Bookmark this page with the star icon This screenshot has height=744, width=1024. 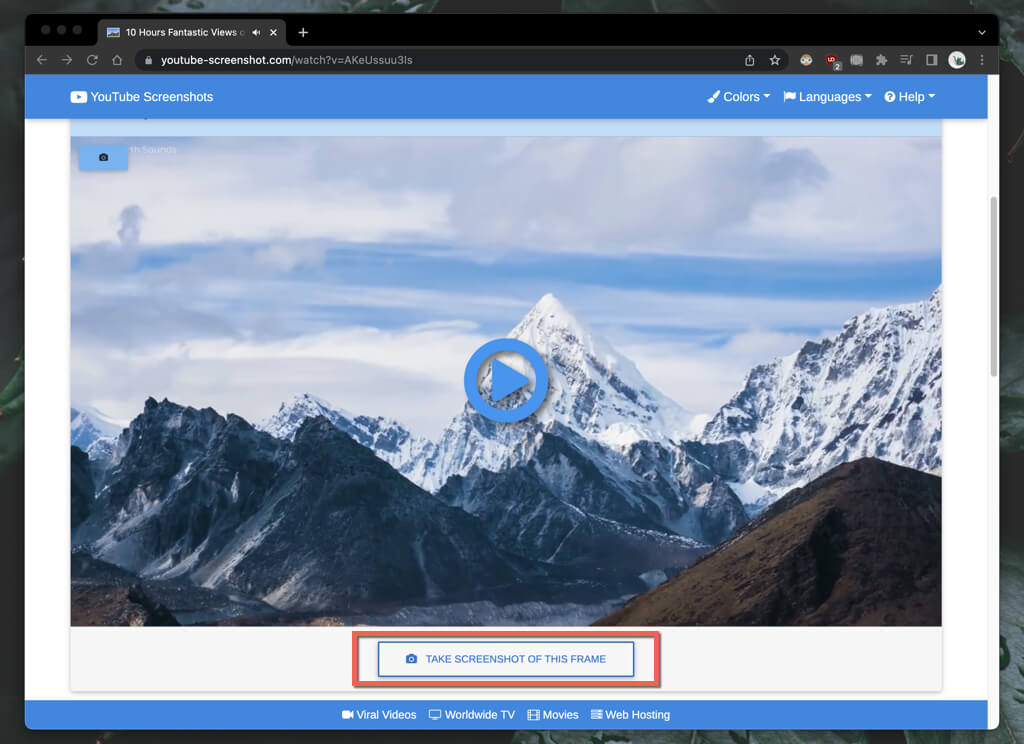[775, 60]
